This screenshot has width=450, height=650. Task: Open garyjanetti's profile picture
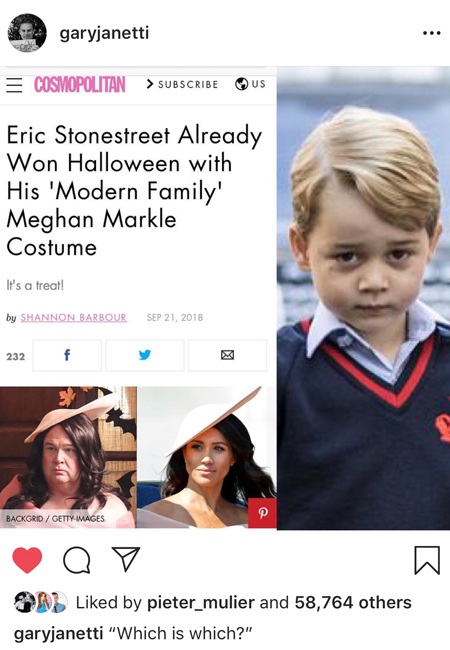(27, 33)
